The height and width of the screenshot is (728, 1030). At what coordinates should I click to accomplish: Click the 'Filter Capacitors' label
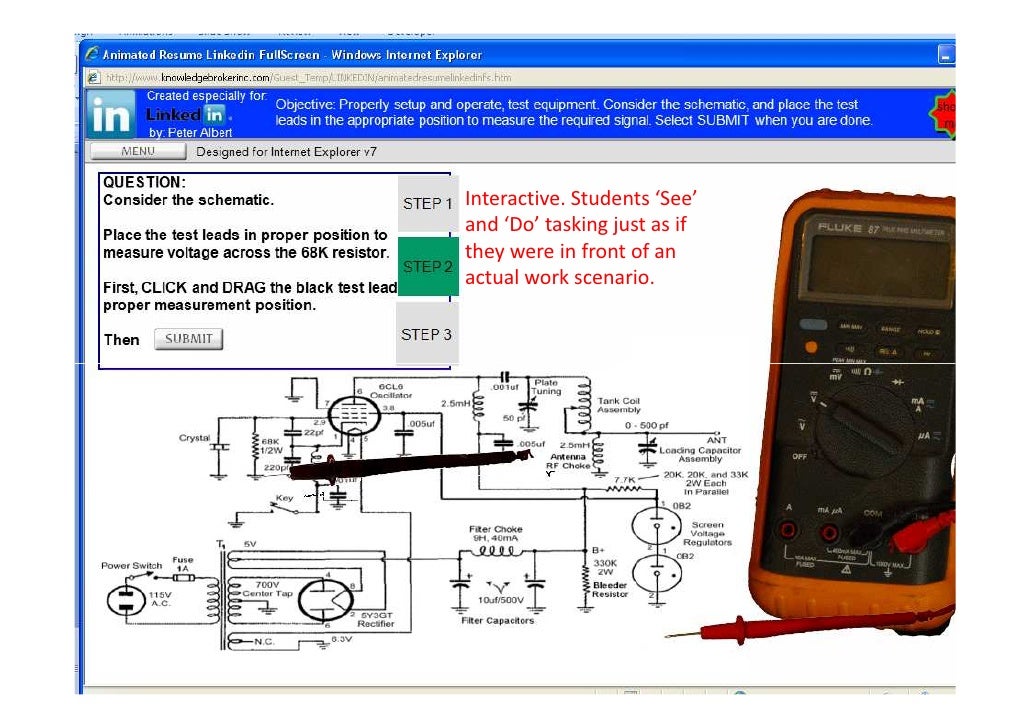coord(497,620)
